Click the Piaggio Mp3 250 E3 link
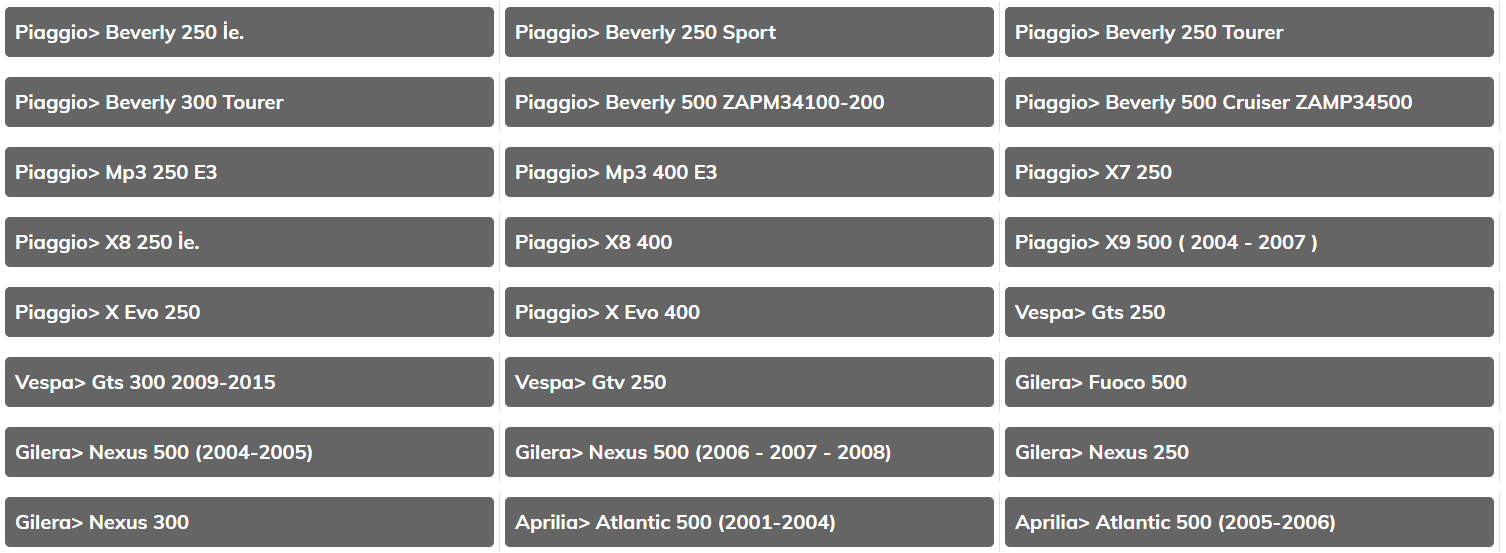 [x=249, y=172]
